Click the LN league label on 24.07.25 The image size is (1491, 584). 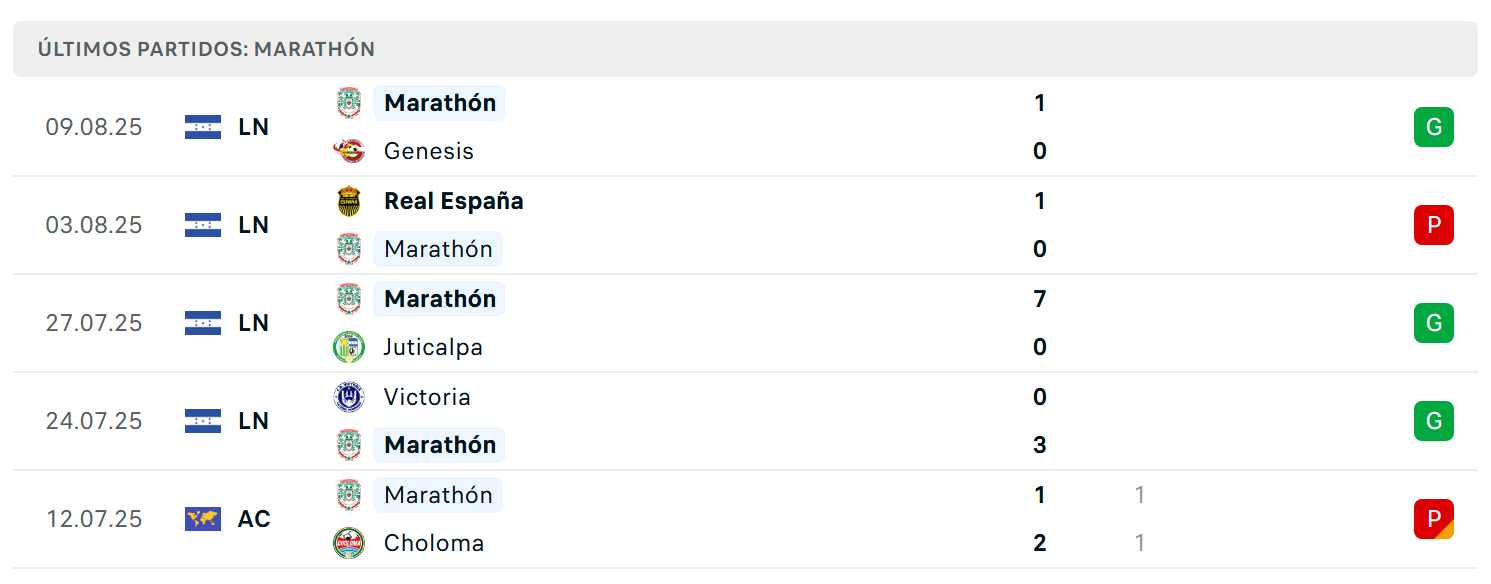(x=254, y=421)
